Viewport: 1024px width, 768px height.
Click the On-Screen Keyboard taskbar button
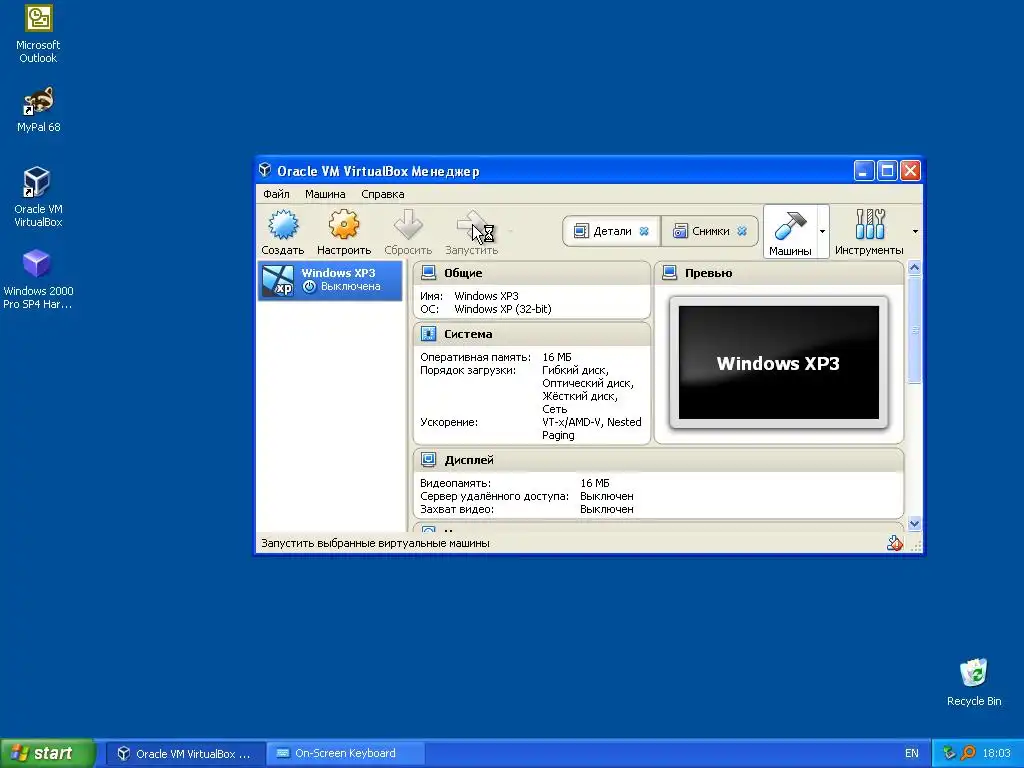point(346,754)
